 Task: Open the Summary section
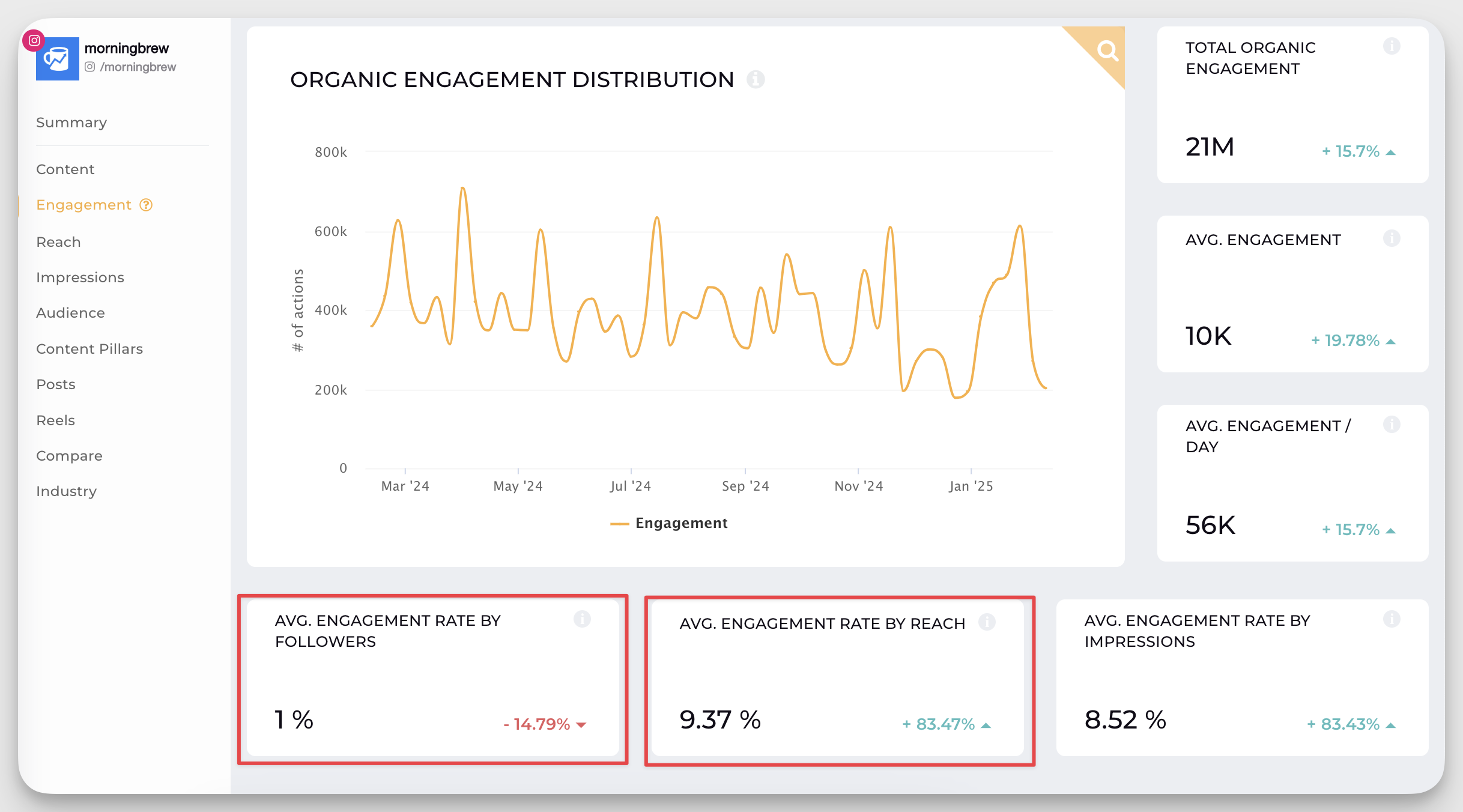71,123
